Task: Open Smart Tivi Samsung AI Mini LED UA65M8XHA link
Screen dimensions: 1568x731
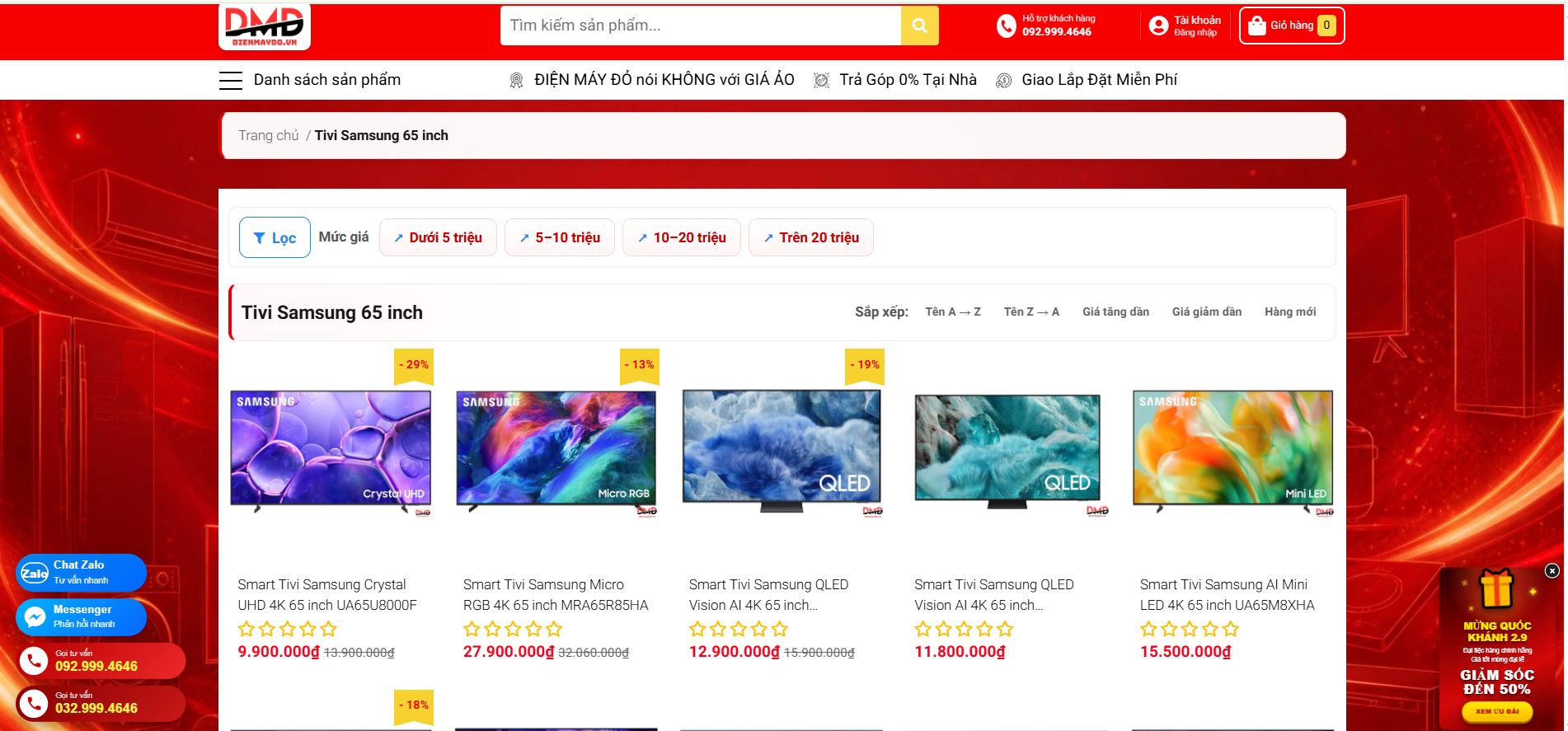Action: (x=1228, y=595)
